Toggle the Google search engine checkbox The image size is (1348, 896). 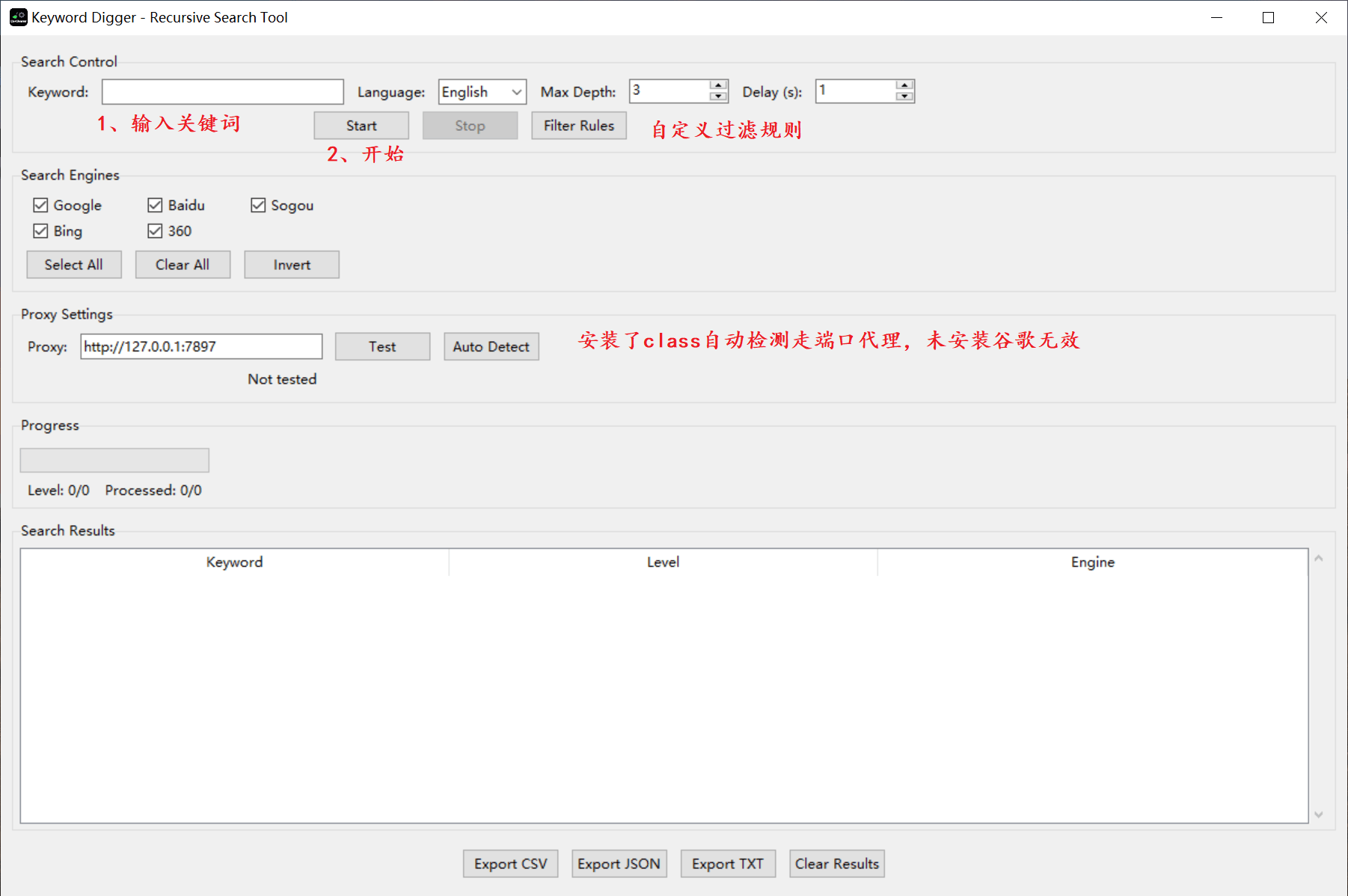[x=41, y=205]
